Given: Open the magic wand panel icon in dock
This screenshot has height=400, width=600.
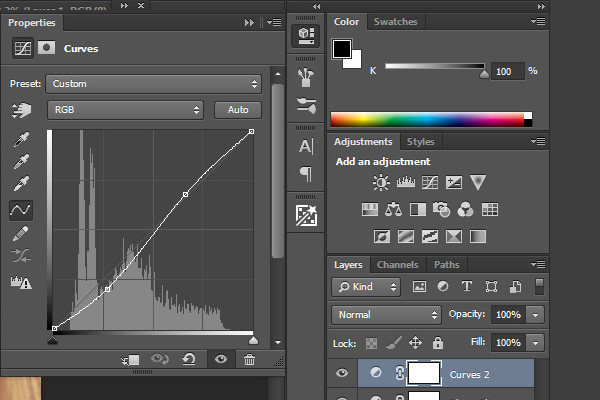Looking at the screenshot, I should point(306,216).
